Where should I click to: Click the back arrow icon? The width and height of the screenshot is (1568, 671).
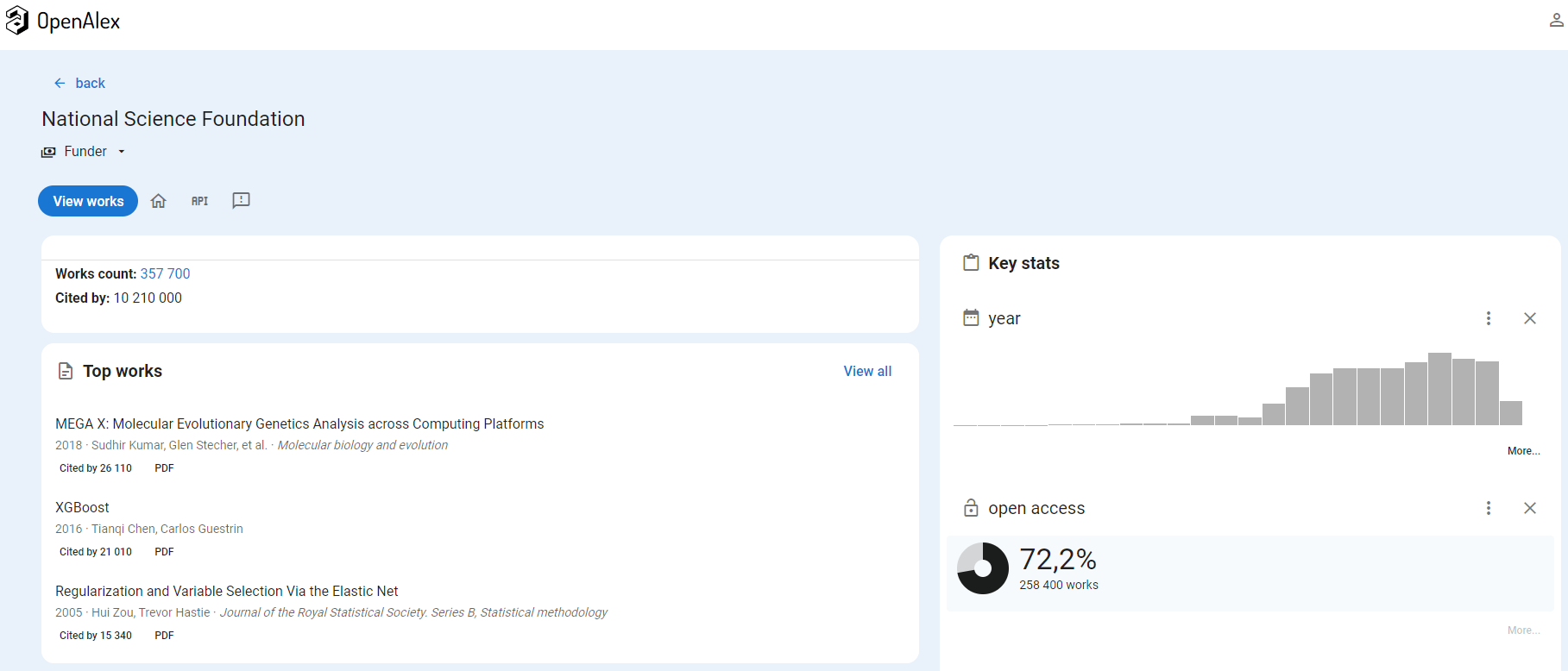[60, 83]
